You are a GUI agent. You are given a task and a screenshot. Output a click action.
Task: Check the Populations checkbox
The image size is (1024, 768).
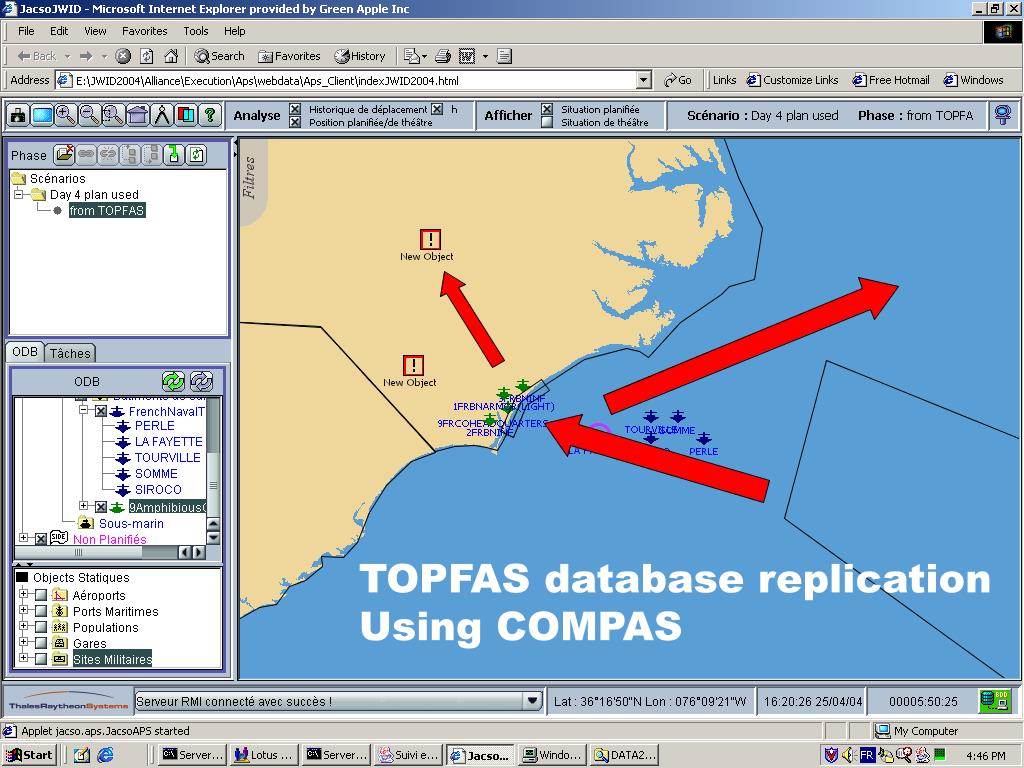tap(40, 628)
